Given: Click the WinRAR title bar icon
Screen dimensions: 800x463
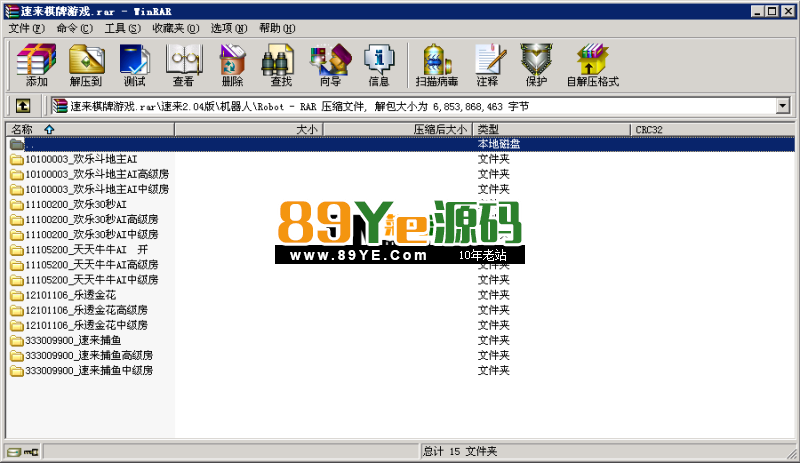Looking at the screenshot, I should 11,11.
